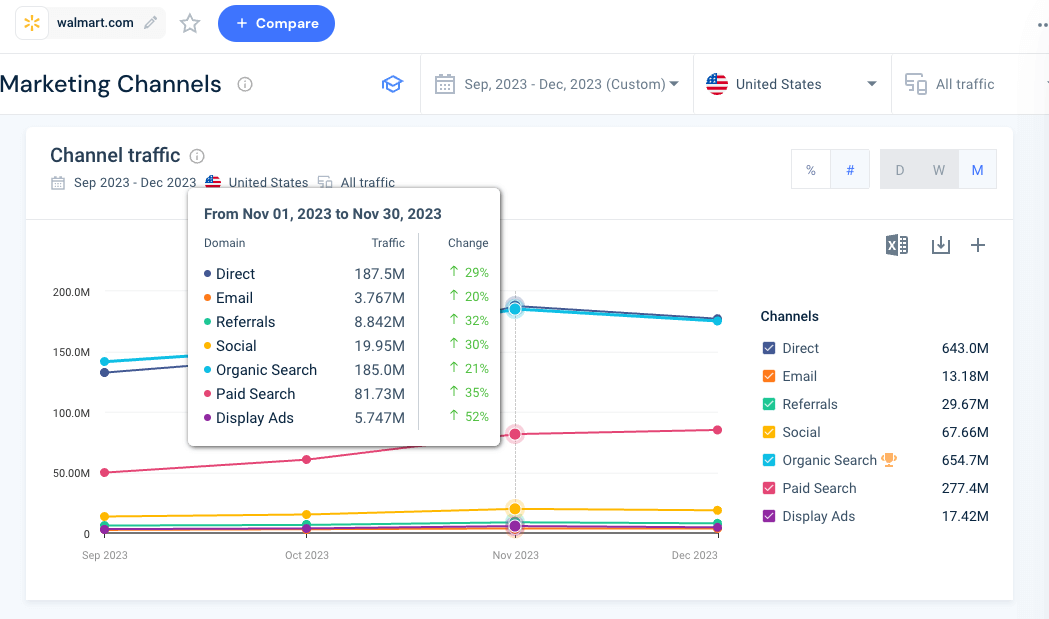The height and width of the screenshot is (619, 1049).
Task: Click the Dec 2023 axis label
Action: click(x=694, y=555)
